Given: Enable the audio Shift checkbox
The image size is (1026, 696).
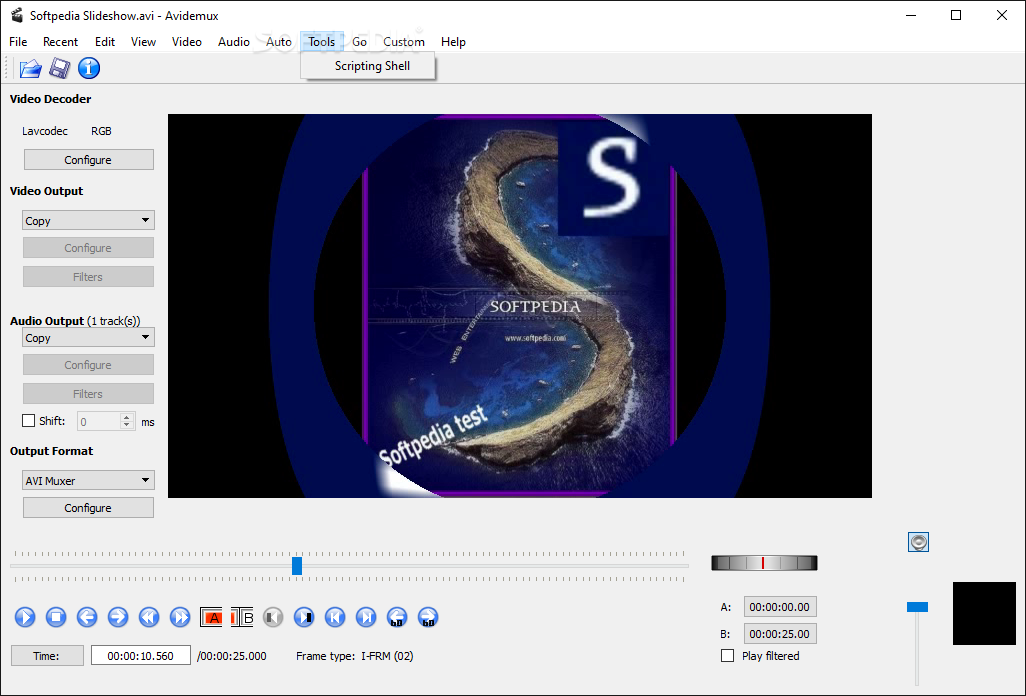Looking at the screenshot, I should 28,421.
